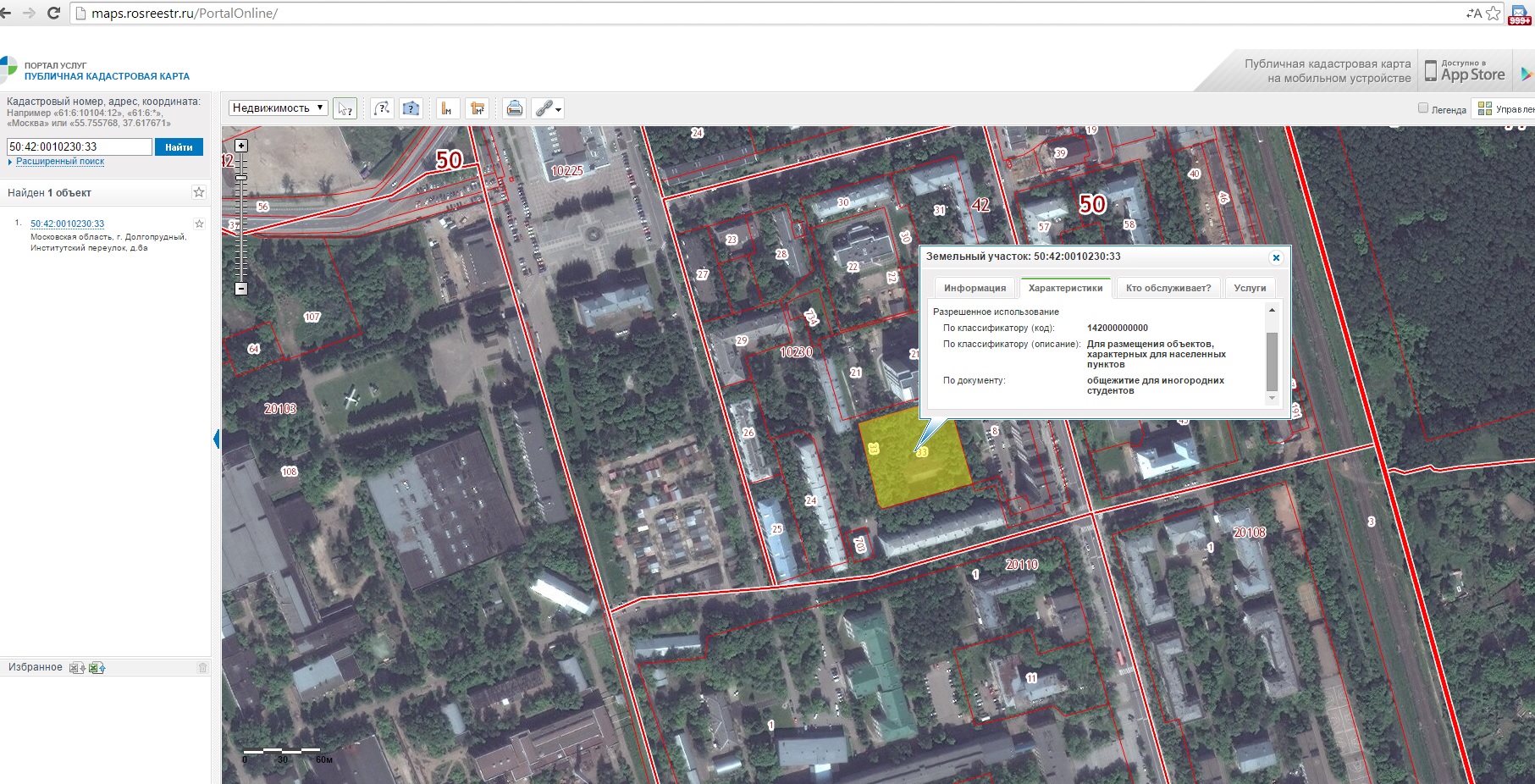This screenshot has width=1535, height=784.
Task: Click the zoom in plus button
Action: [x=241, y=146]
